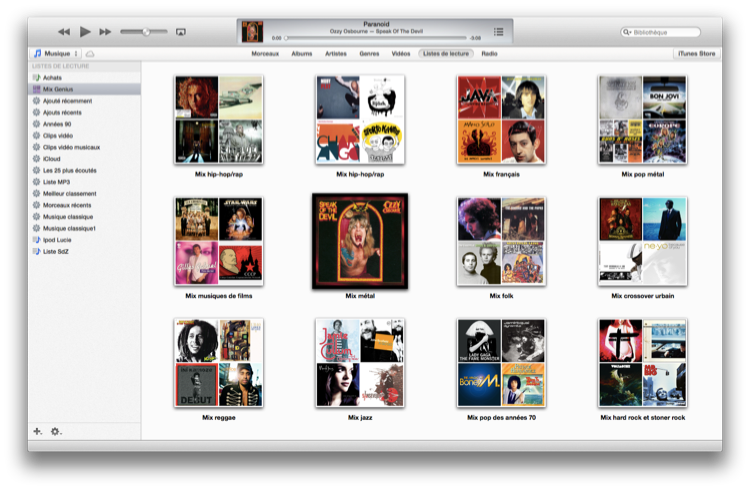
Task: Click the iCloud download icon
Action: click(x=91, y=53)
